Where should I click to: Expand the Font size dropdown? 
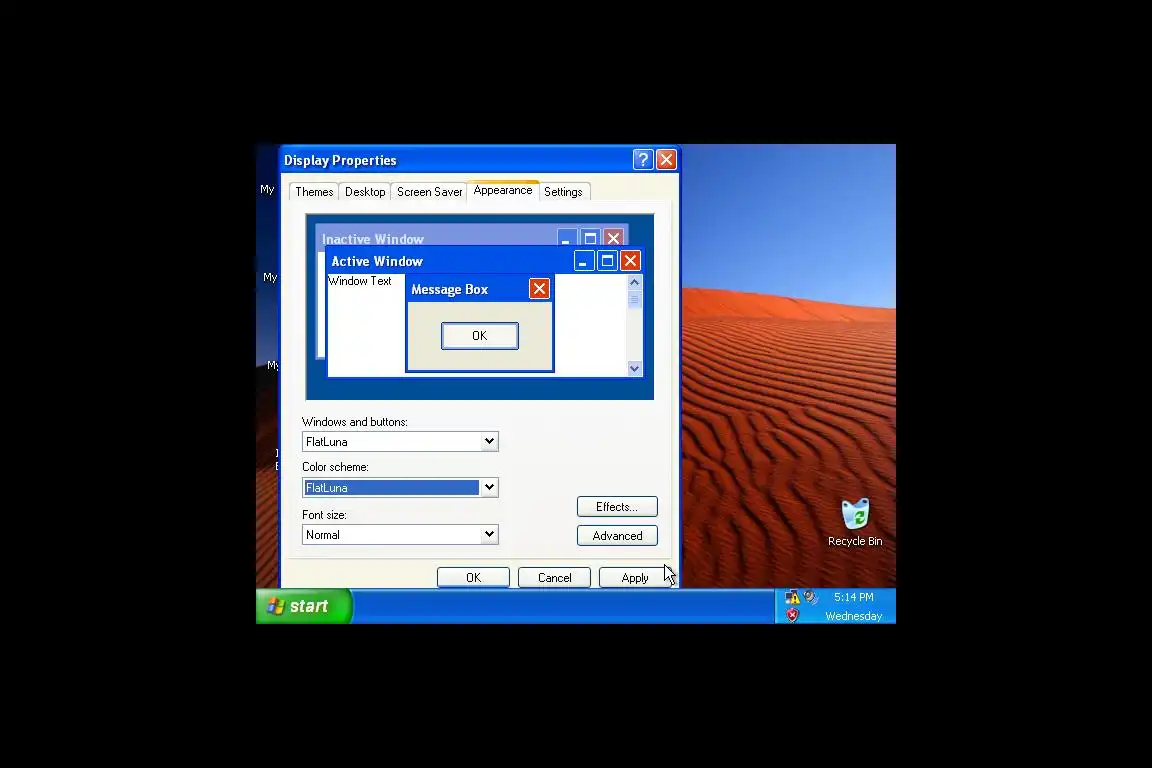[x=489, y=534]
